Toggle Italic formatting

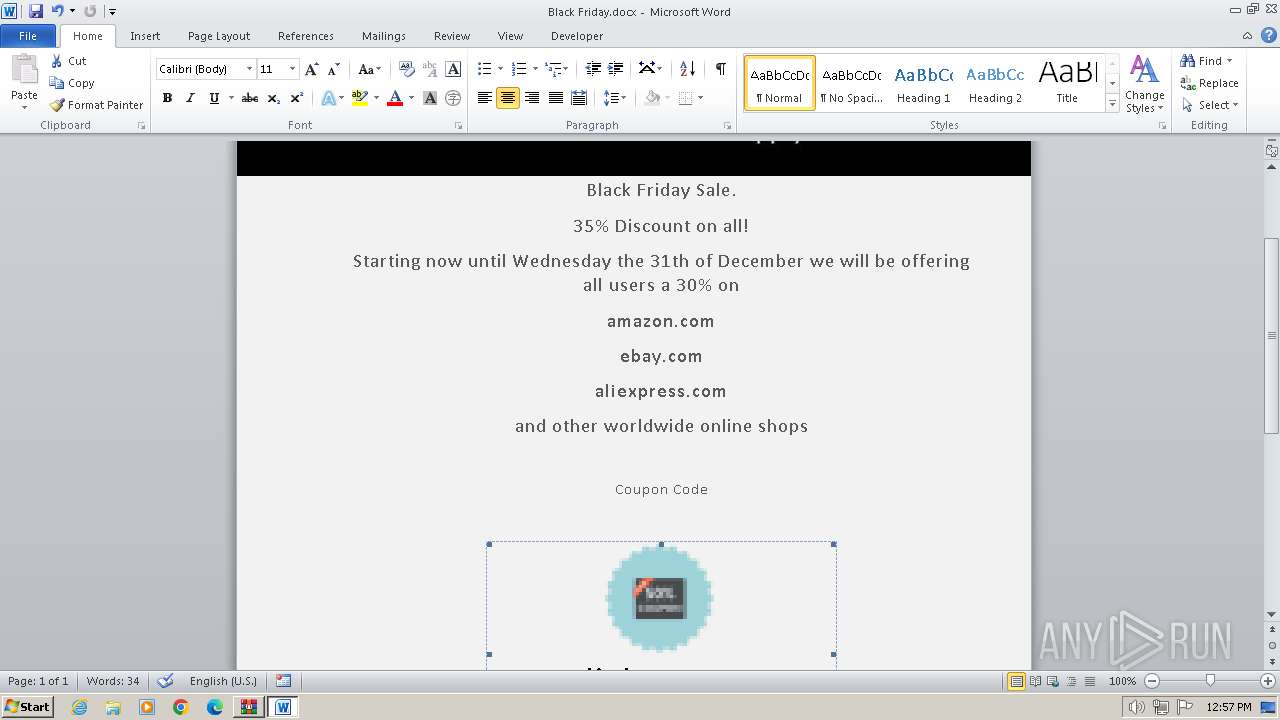(x=190, y=98)
